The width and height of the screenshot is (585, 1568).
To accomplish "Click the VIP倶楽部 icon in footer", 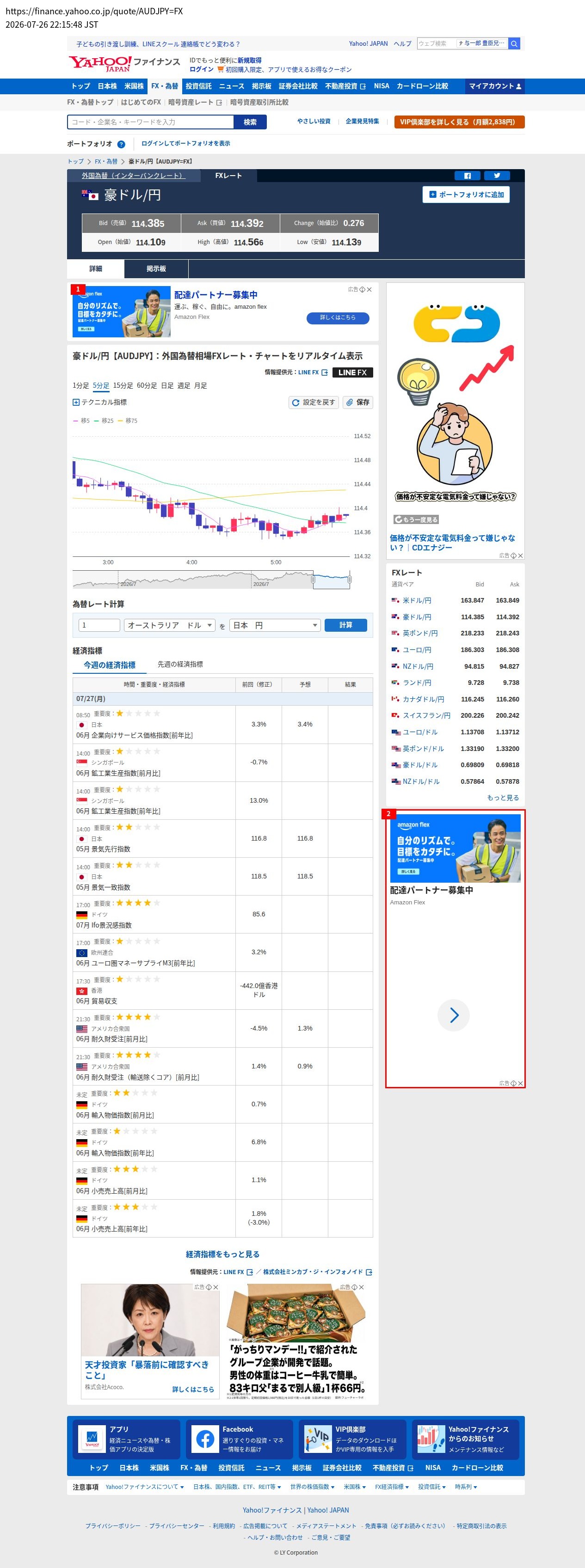I will [x=318, y=1440].
